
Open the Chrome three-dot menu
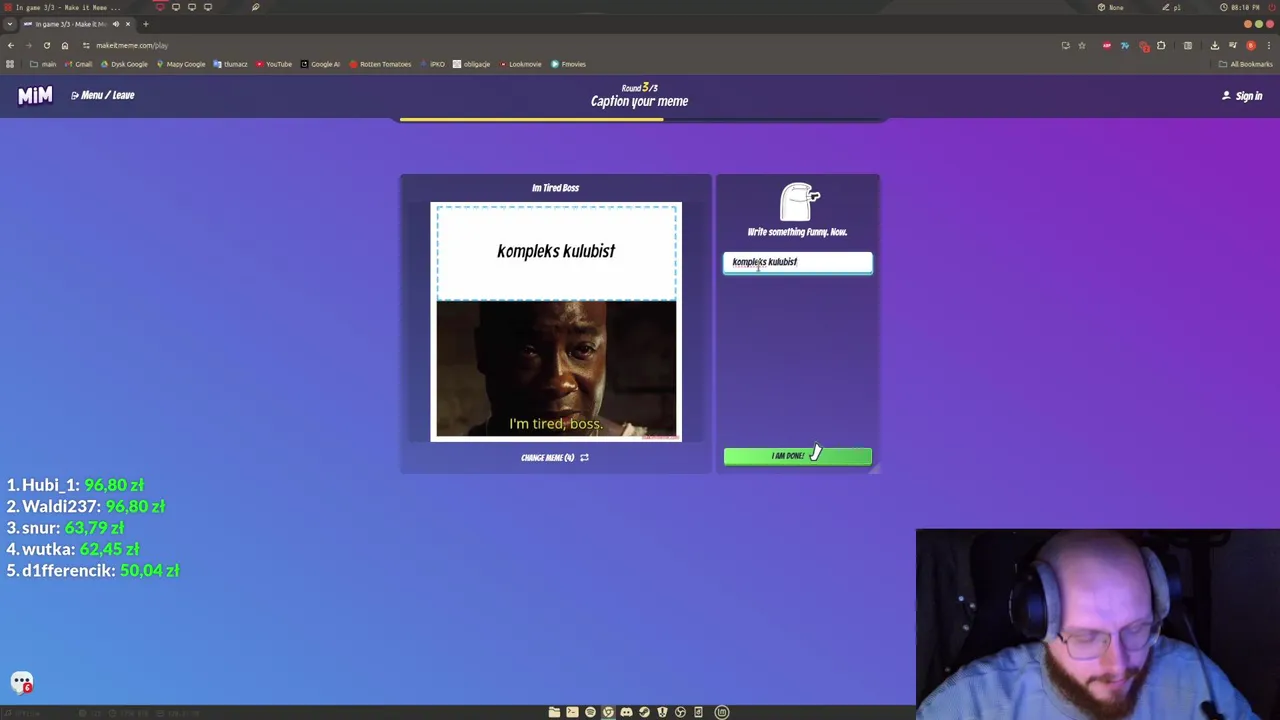(1269, 45)
